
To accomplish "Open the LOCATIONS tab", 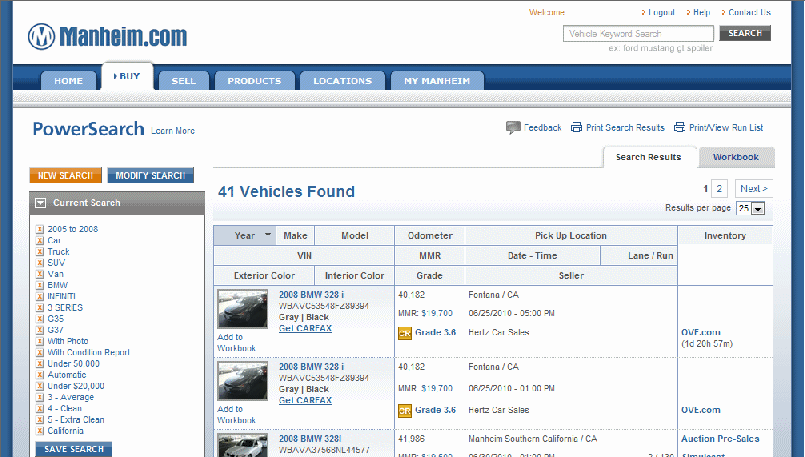I will [x=342, y=81].
